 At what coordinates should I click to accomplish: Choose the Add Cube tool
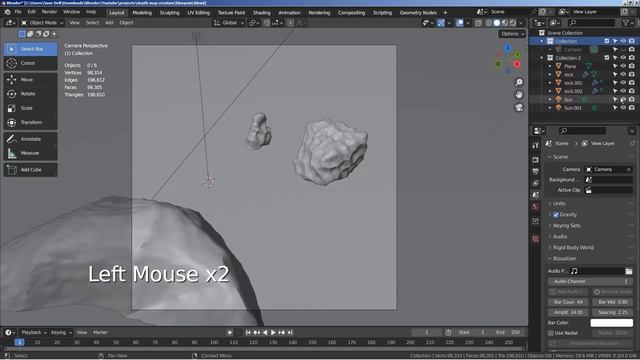(31, 170)
